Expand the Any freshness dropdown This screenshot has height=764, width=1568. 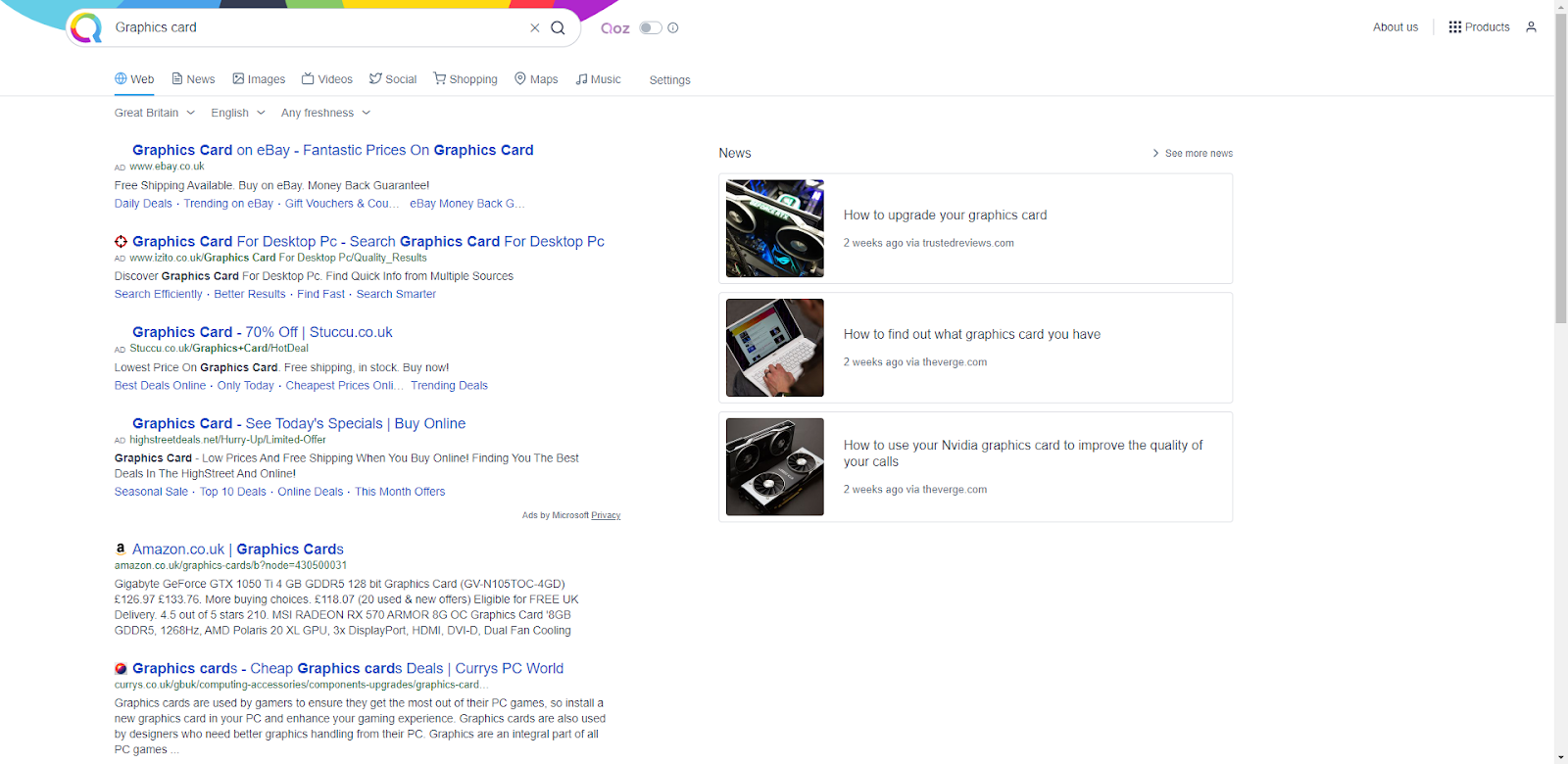click(326, 113)
